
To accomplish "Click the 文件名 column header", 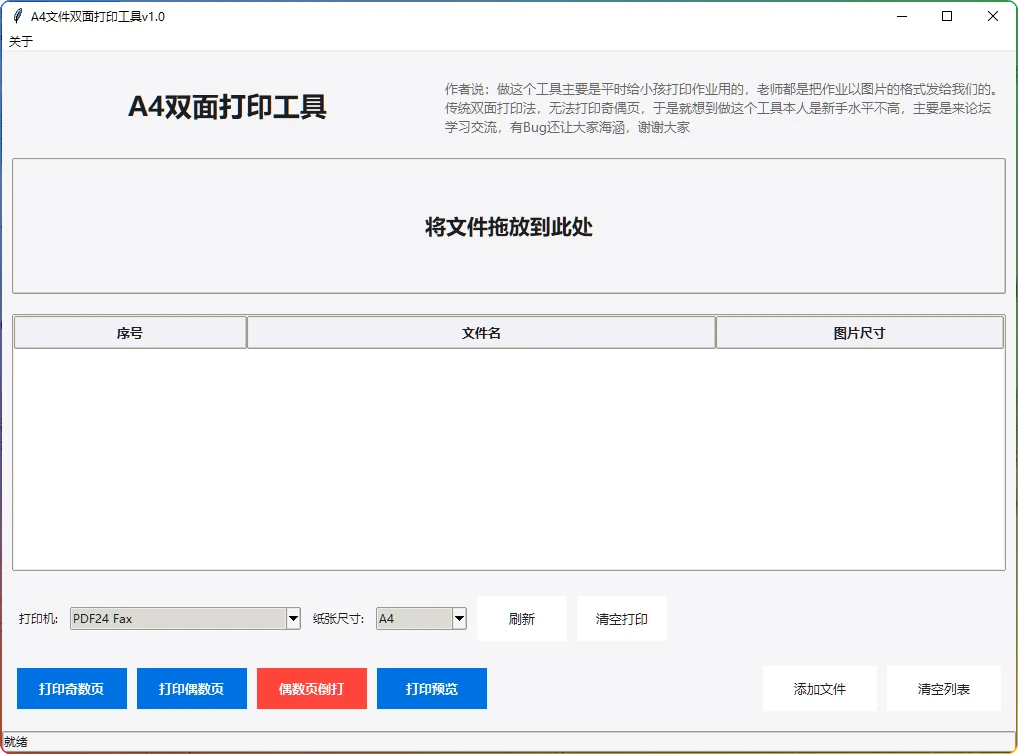I will 481,331.
